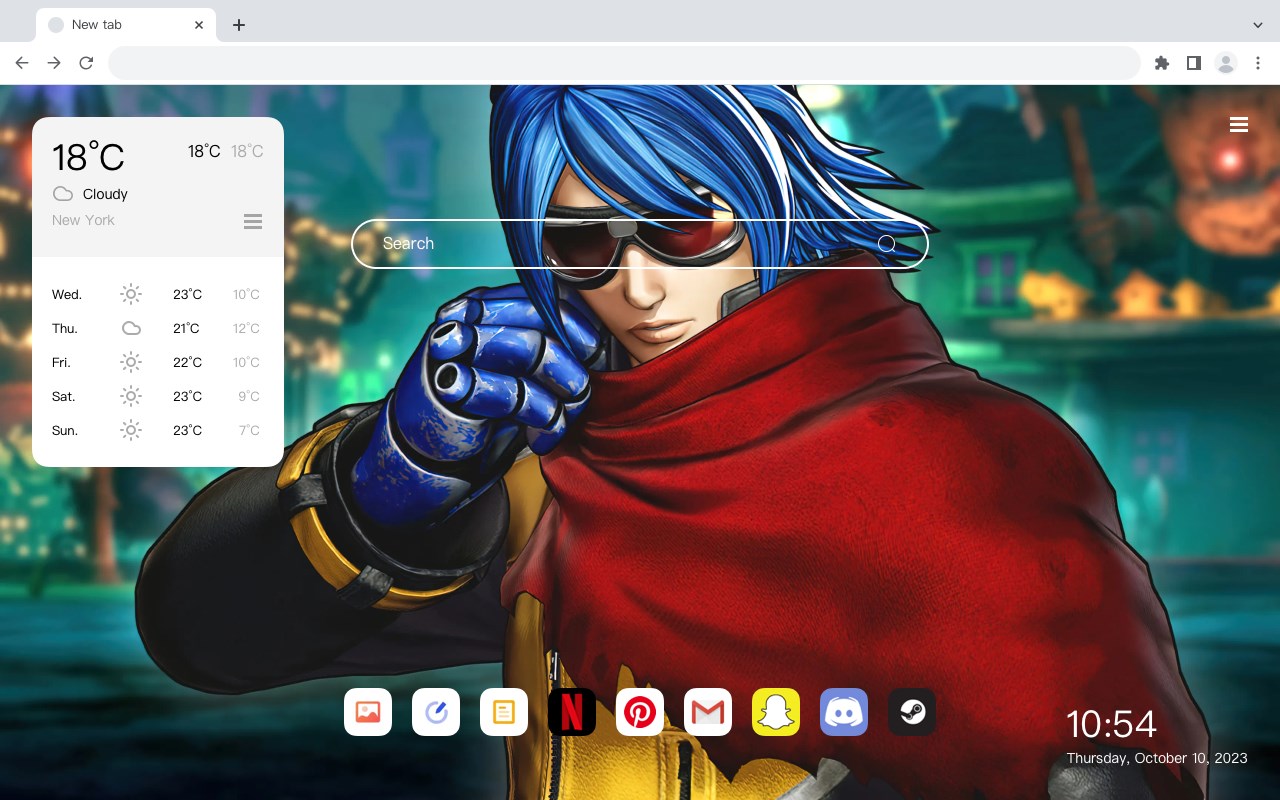Open a new browser tab

238,24
